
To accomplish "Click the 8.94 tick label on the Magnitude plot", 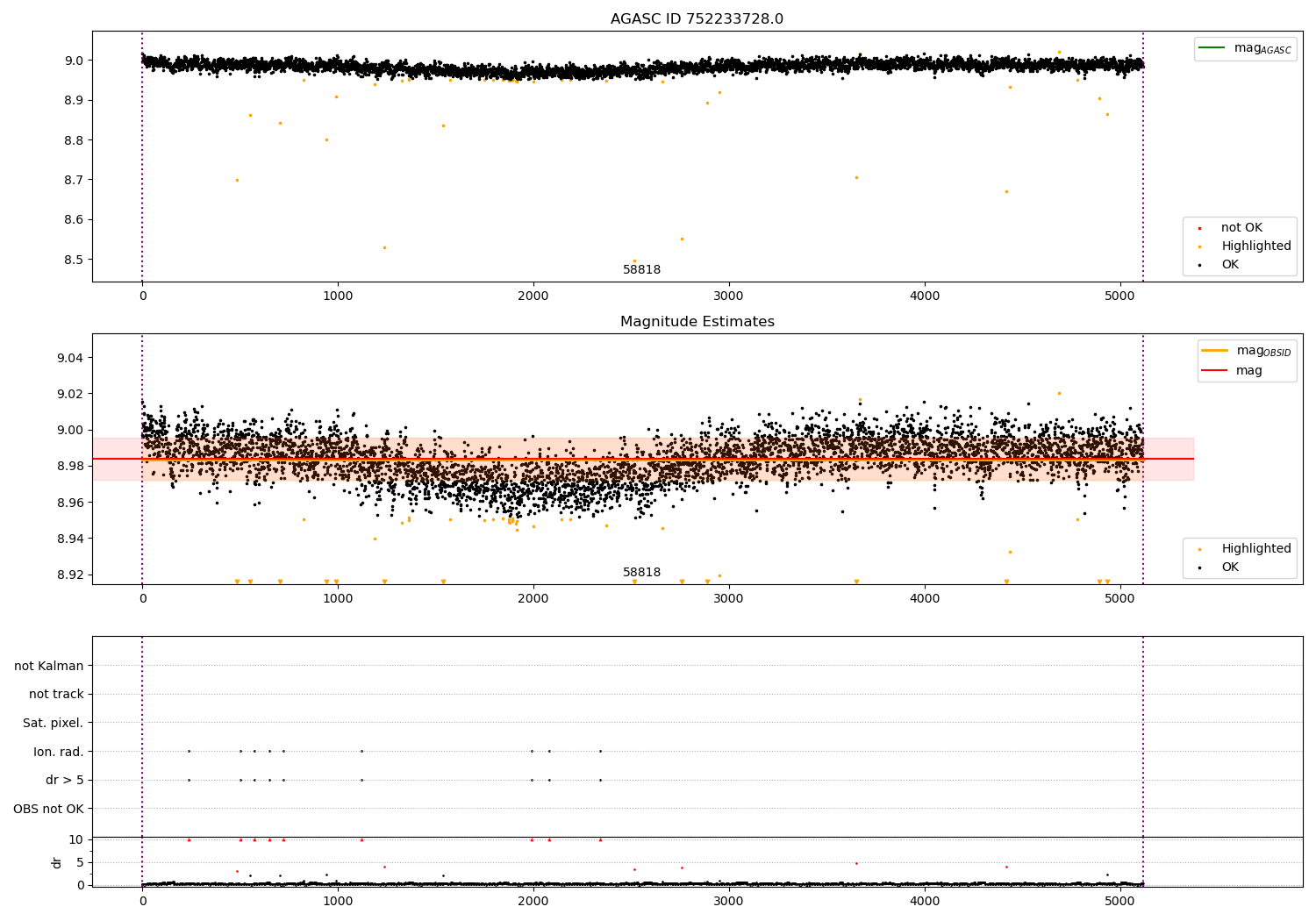I will point(71,539).
